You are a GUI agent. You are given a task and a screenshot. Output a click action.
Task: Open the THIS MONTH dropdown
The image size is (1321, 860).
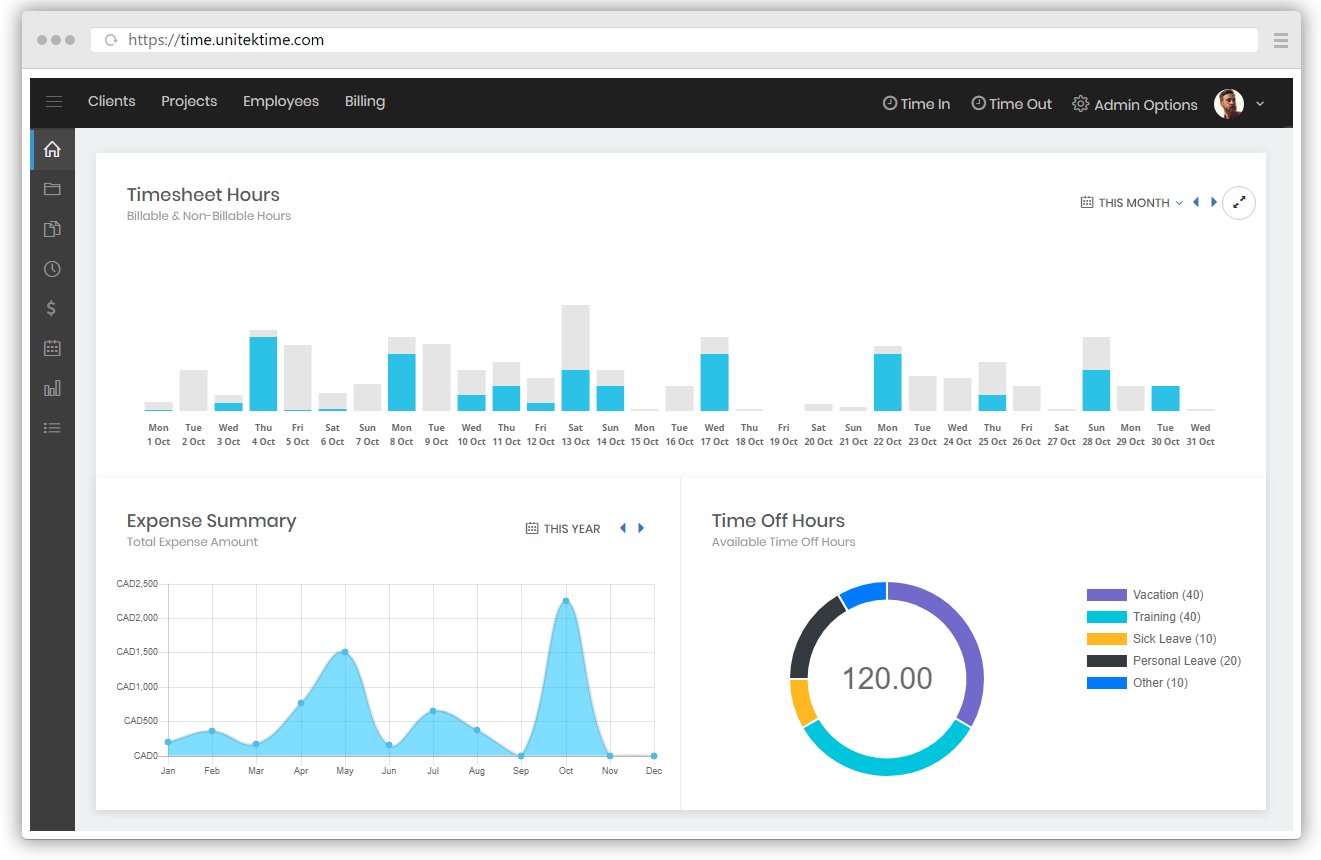coord(1132,203)
